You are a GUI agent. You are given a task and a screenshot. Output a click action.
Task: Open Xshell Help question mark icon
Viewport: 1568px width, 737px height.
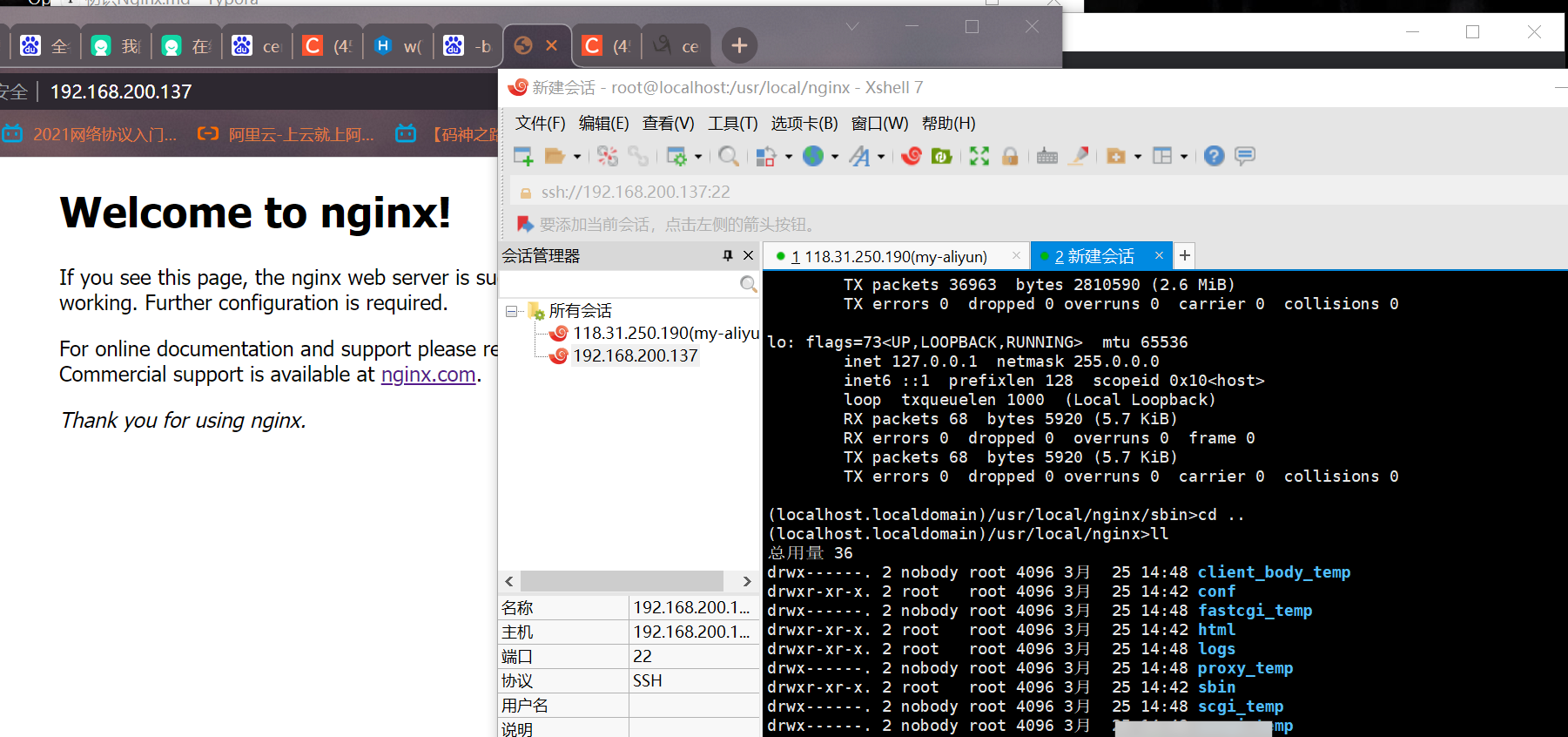[x=1215, y=156]
